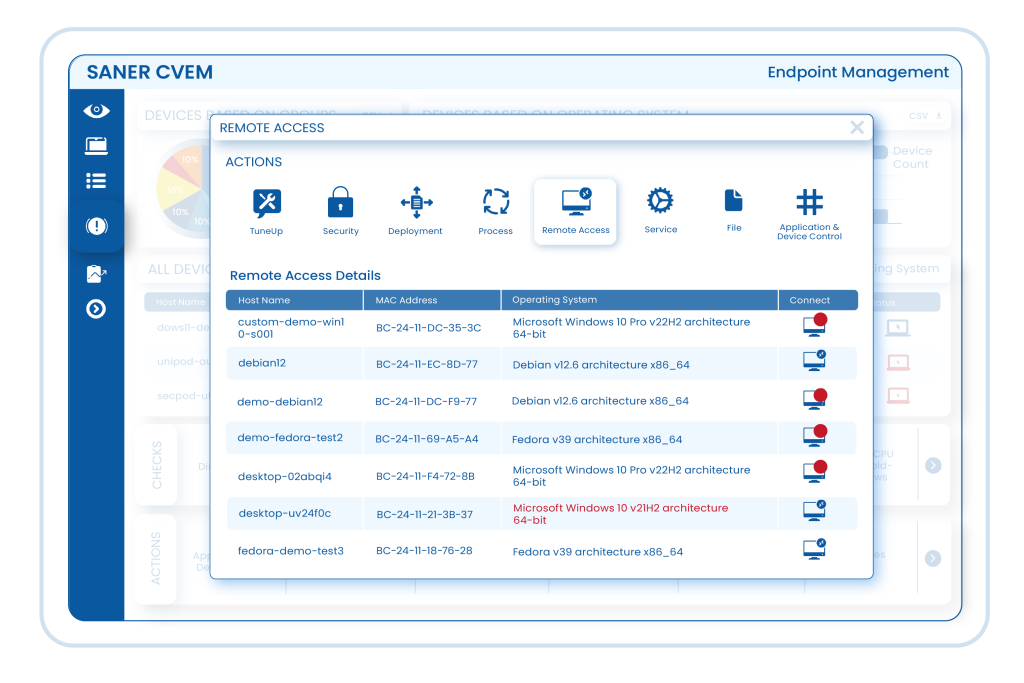
Task: Open the devices monitor sidebar icon
Action: [x=96, y=146]
